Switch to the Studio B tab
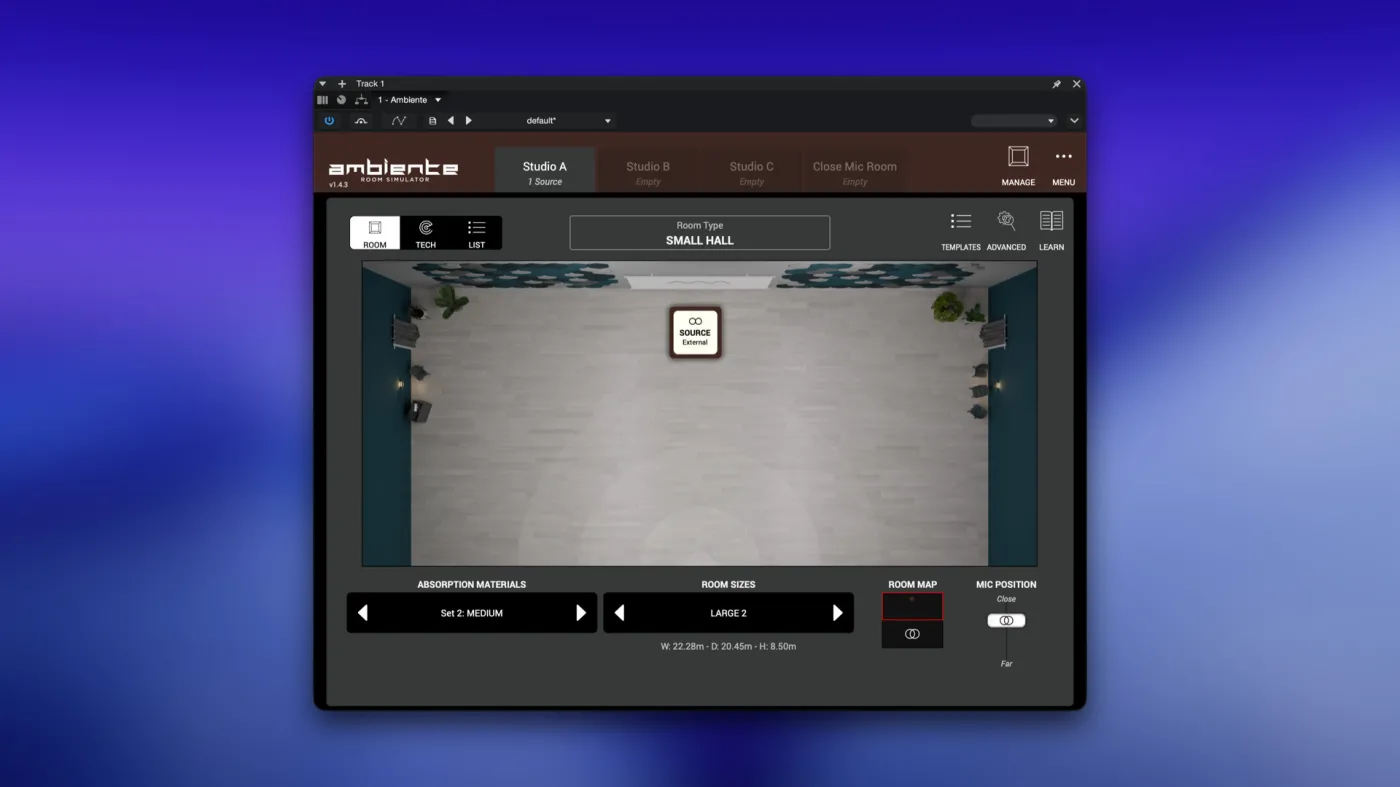This screenshot has height=787, width=1400. pos(648,171)
